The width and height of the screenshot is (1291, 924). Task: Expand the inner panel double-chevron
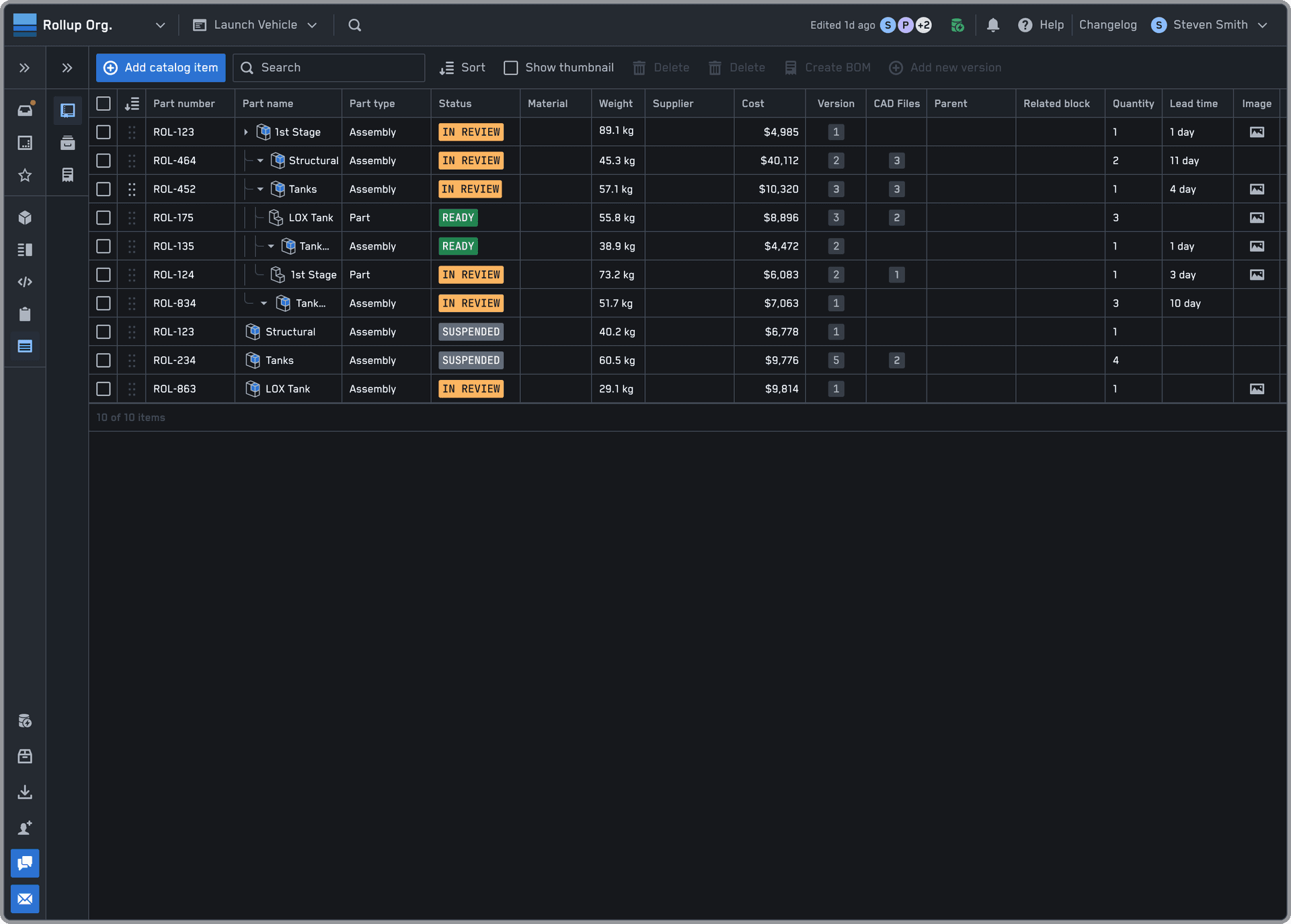pyautogui.click(x=67, y=68)
